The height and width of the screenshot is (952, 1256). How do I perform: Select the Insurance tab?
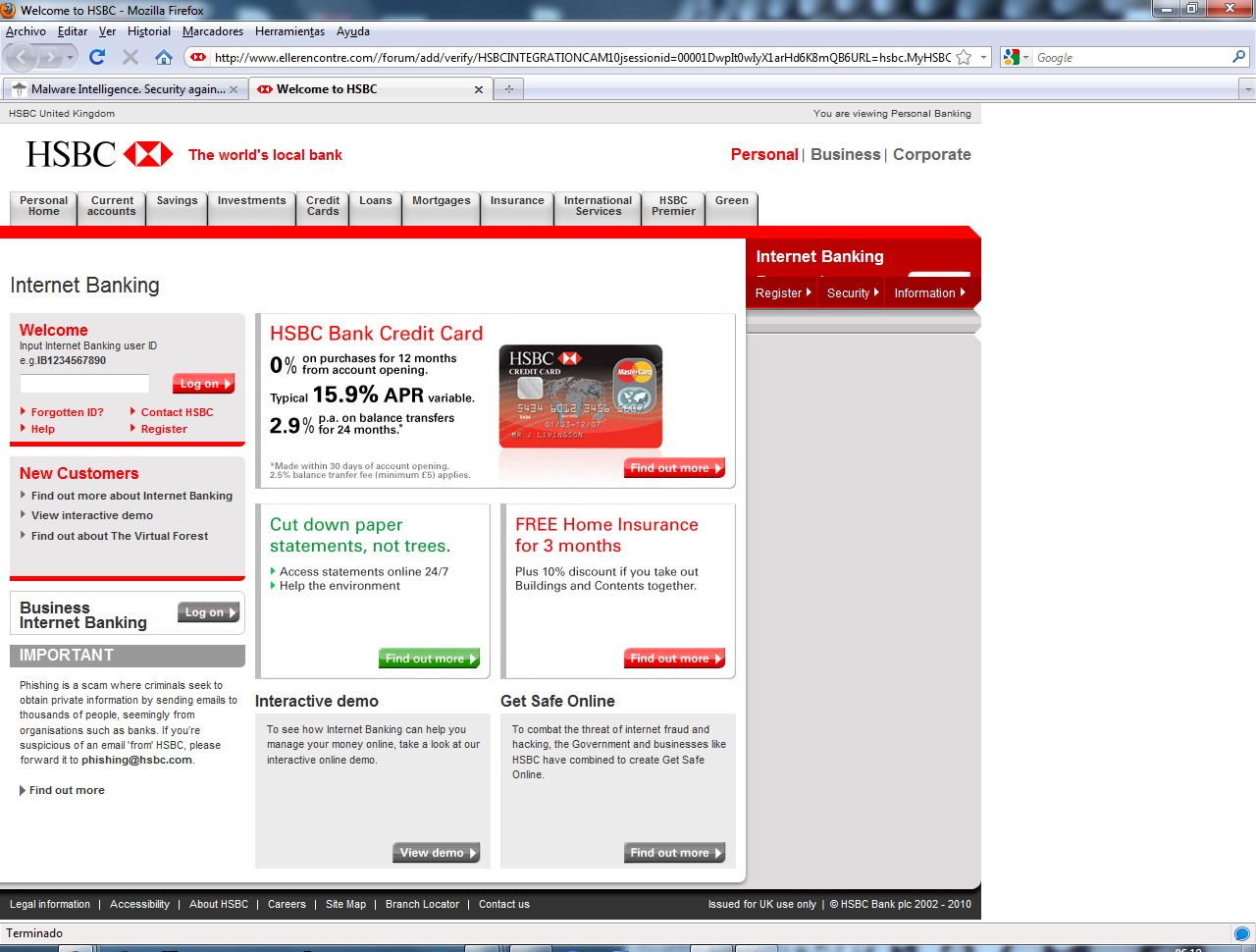tap(517, 208)
